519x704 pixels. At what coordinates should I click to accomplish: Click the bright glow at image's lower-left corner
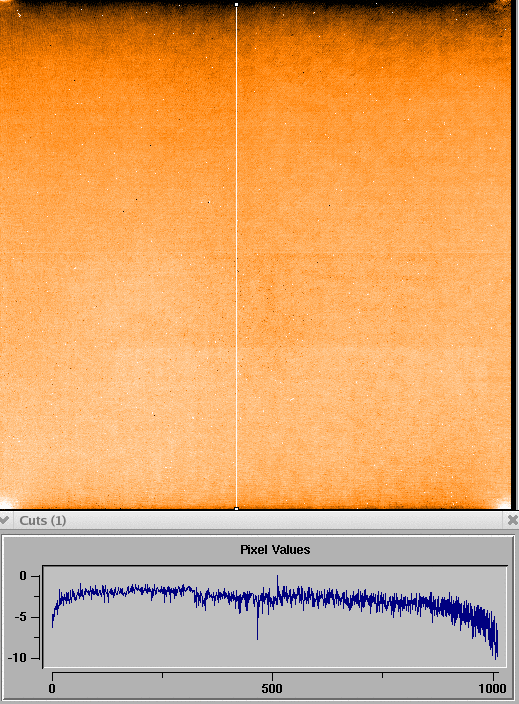pos(5,504)
